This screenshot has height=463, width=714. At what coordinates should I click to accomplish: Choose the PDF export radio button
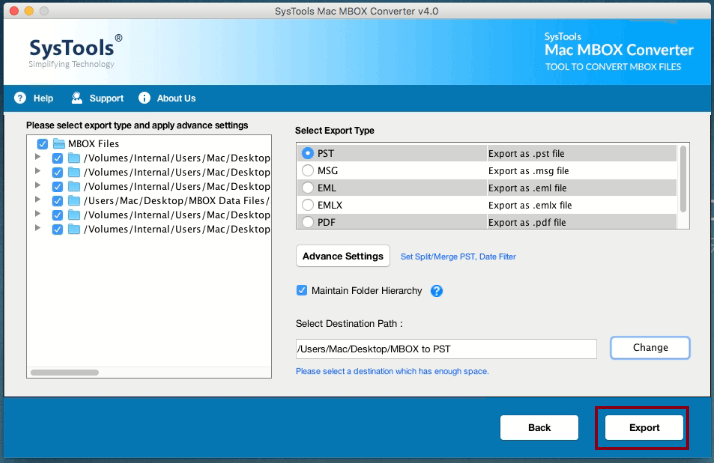coord(308,222)
